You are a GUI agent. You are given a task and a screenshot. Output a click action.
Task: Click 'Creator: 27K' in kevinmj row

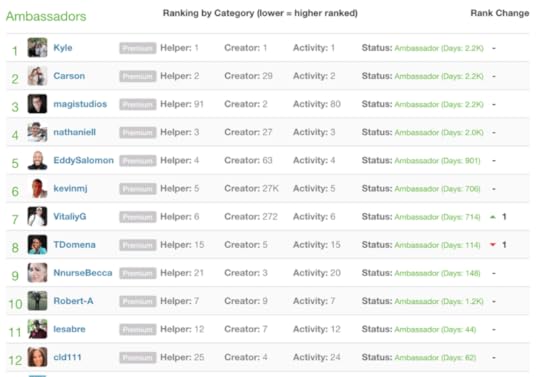point(251,189)
